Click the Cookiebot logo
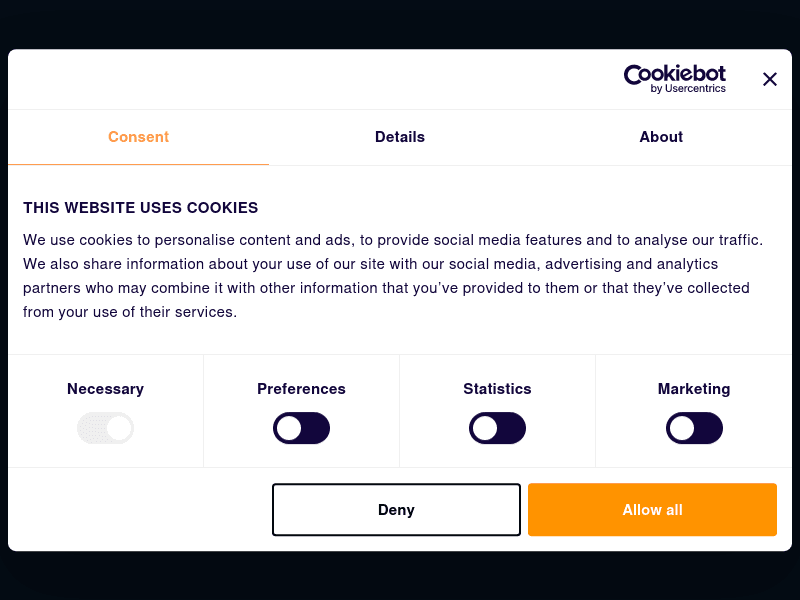The width and height of the screenshot is (800, 600). [x=674, y=75]
